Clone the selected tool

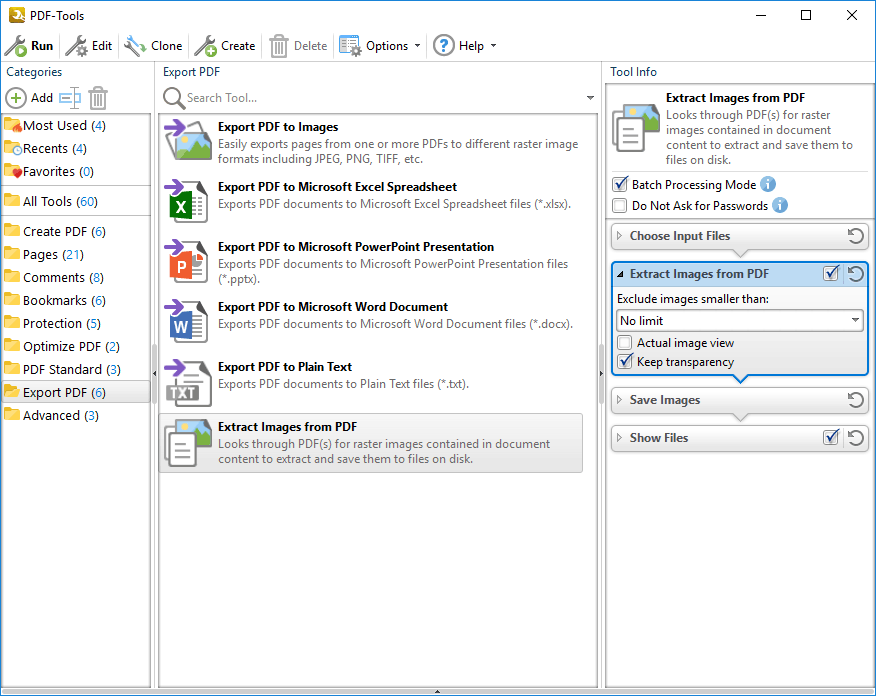(x=153, y=46)
